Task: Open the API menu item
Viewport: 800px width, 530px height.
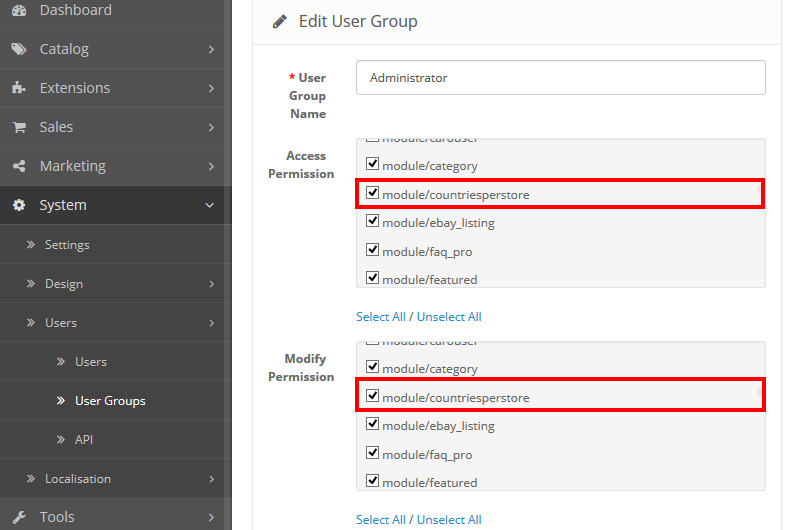Action: 85,440
